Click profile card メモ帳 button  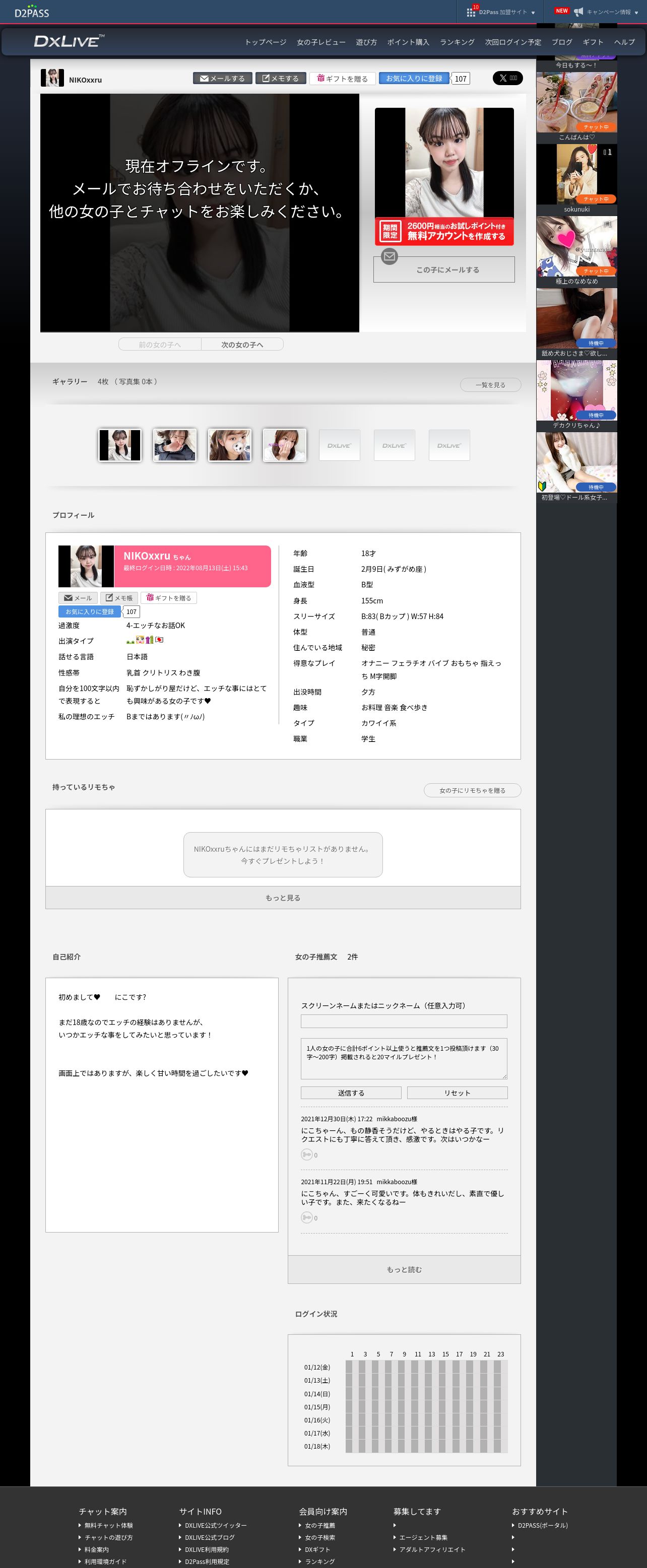(x=119, y=598)
